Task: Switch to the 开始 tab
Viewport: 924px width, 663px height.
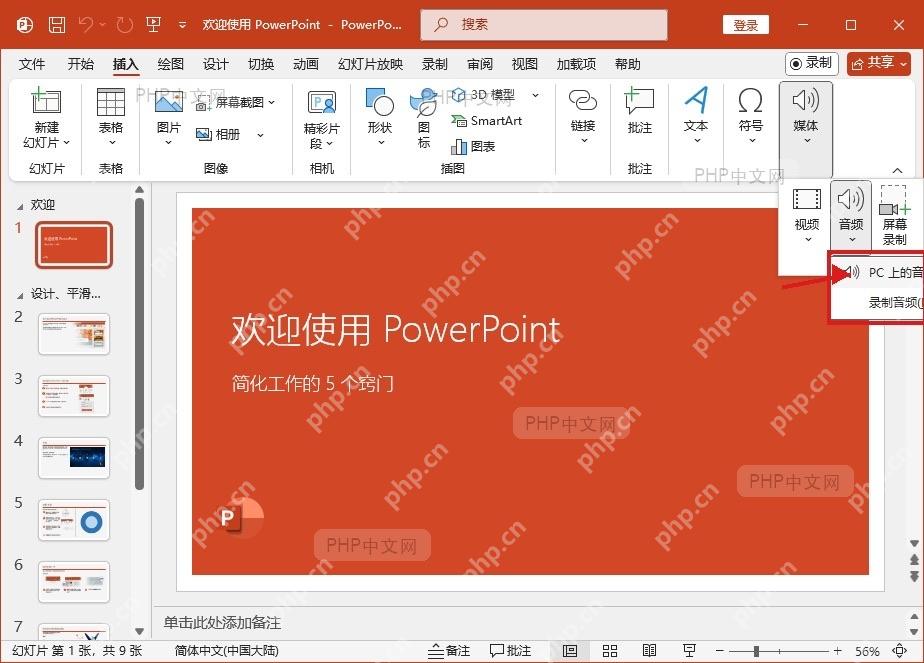Action: [80, 64]
